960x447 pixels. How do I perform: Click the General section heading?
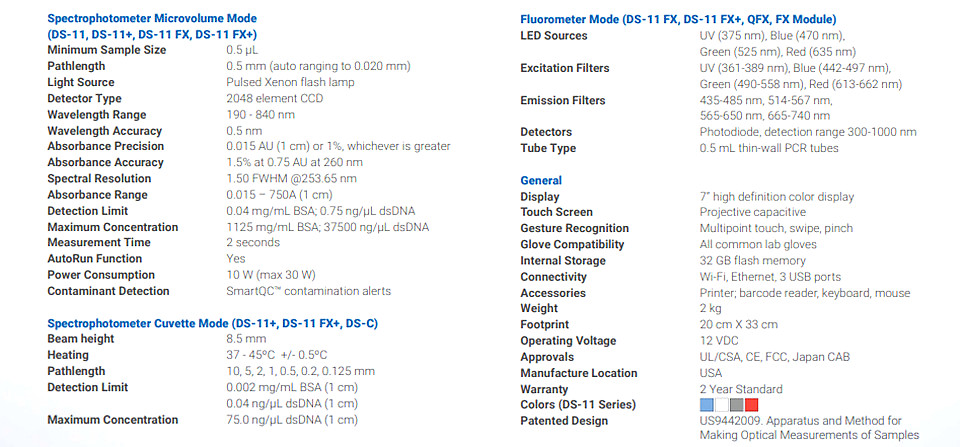tap(541, 181)
